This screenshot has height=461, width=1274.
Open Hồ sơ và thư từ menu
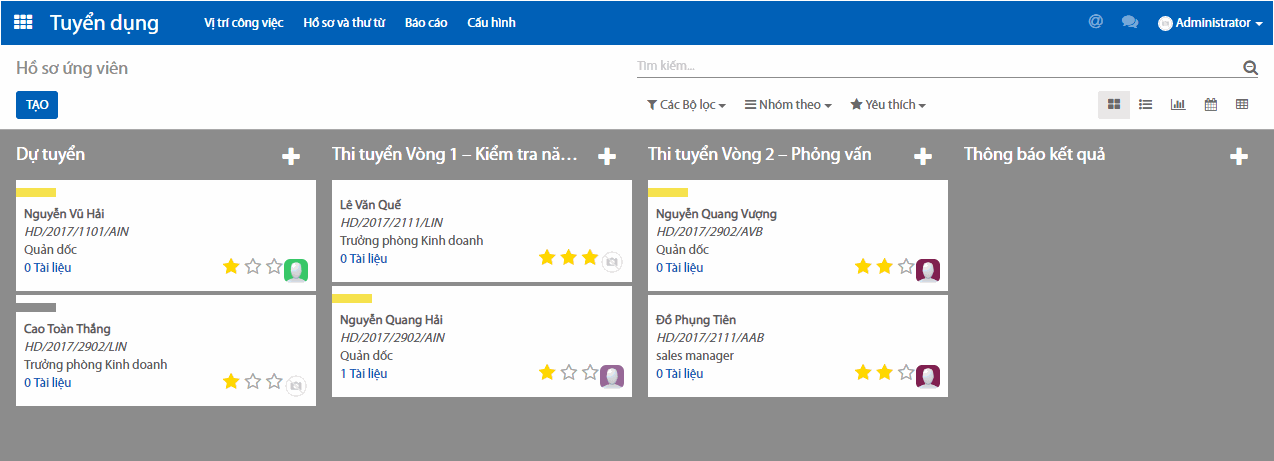click(x=344, y=22)
